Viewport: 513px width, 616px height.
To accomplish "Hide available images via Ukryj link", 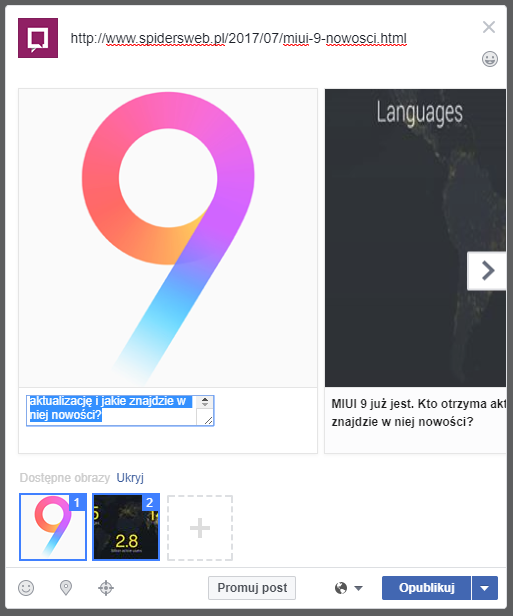I will [x=130, y=478].
